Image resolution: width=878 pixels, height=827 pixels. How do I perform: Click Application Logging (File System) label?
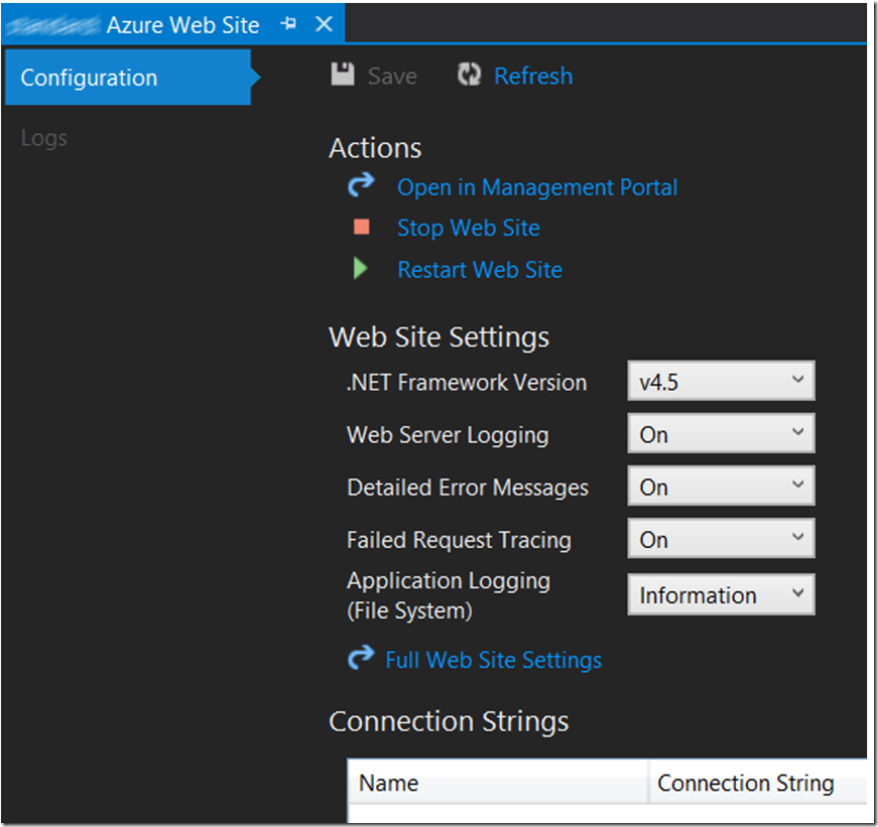click(449, 596)
